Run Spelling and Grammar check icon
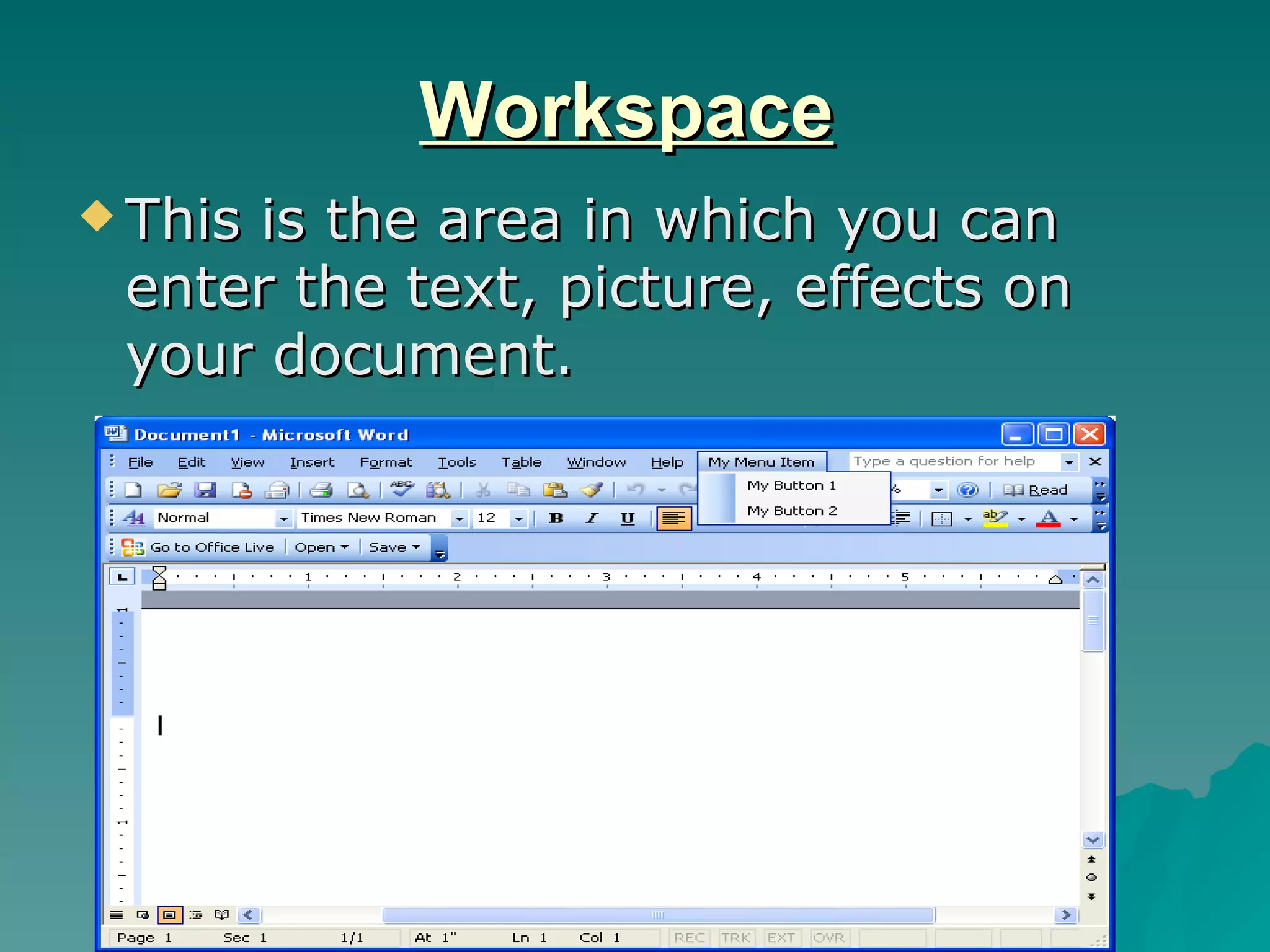1270x952 pixels. pyautogui.click(x=402, y=489)
